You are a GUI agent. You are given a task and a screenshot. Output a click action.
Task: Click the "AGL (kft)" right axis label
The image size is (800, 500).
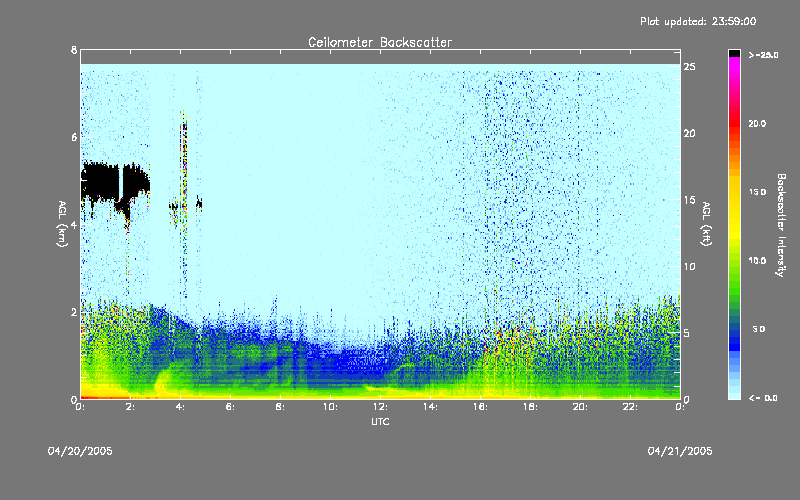coord(707,224)
